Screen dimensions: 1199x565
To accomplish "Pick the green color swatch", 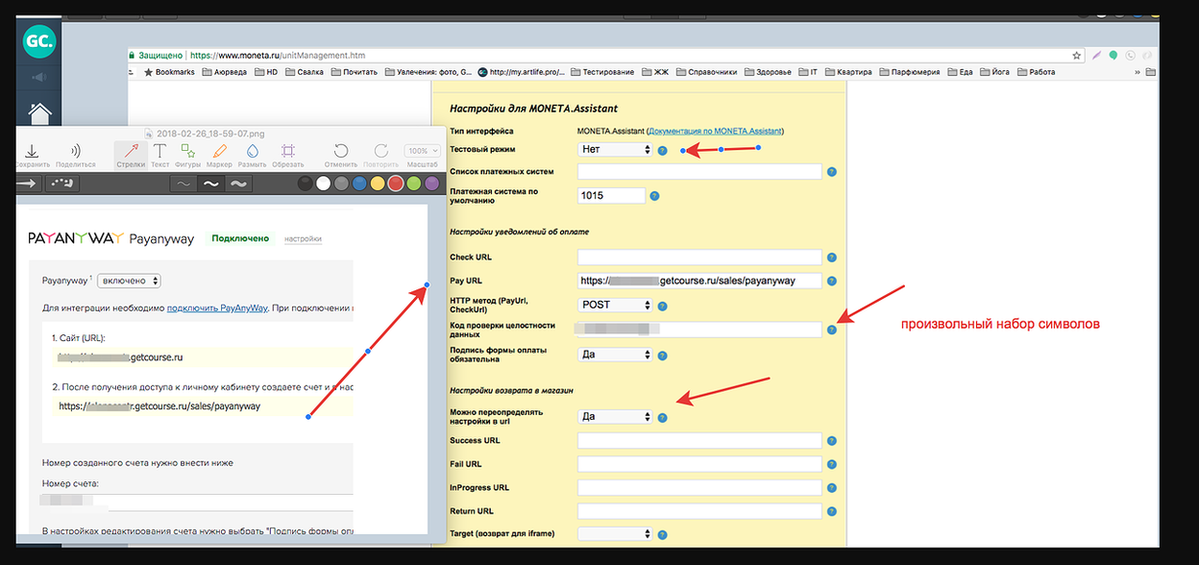I will click(x=414, y=183).
